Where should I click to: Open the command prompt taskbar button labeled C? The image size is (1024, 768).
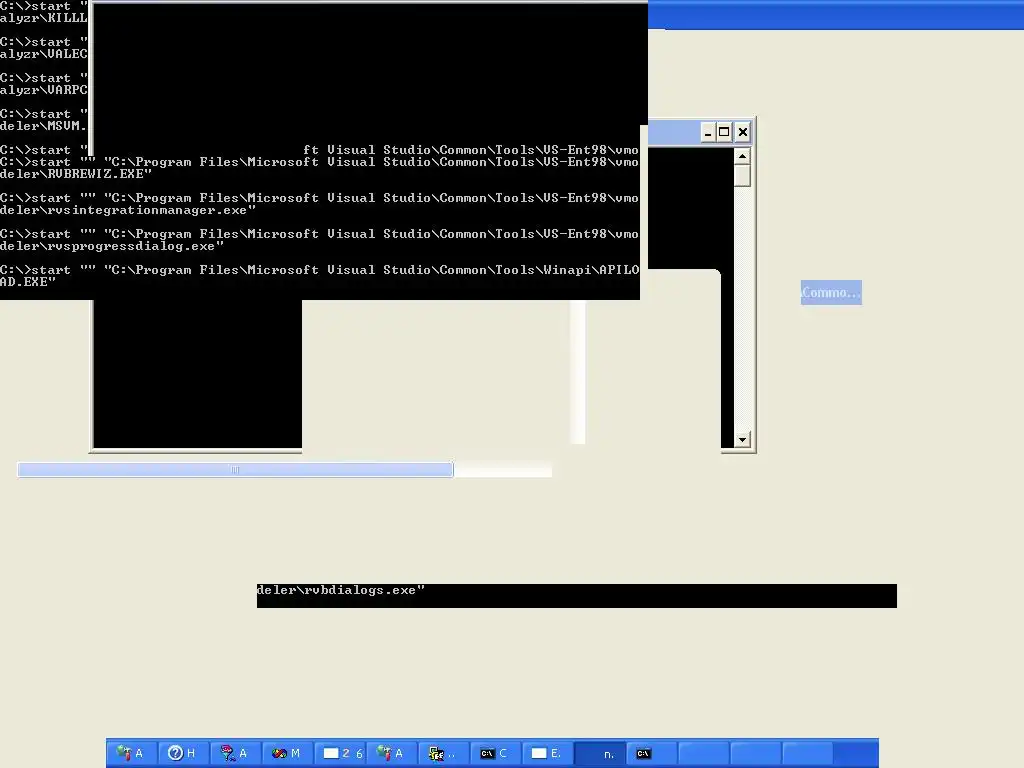496,753
